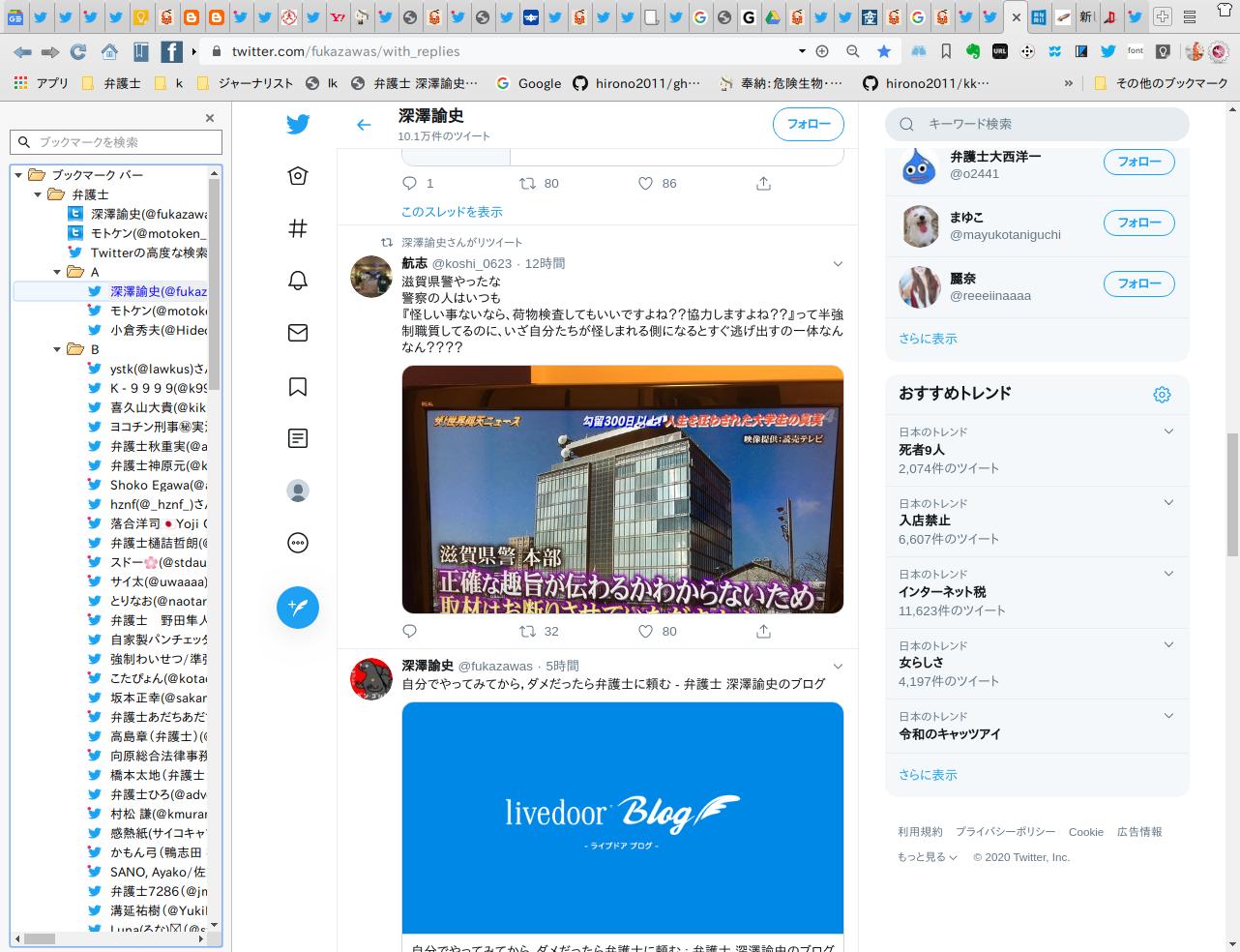Retweet the tweet with 80 retweets
The width and height of the screenshot is (1240, 952).
tap(528, 184)
